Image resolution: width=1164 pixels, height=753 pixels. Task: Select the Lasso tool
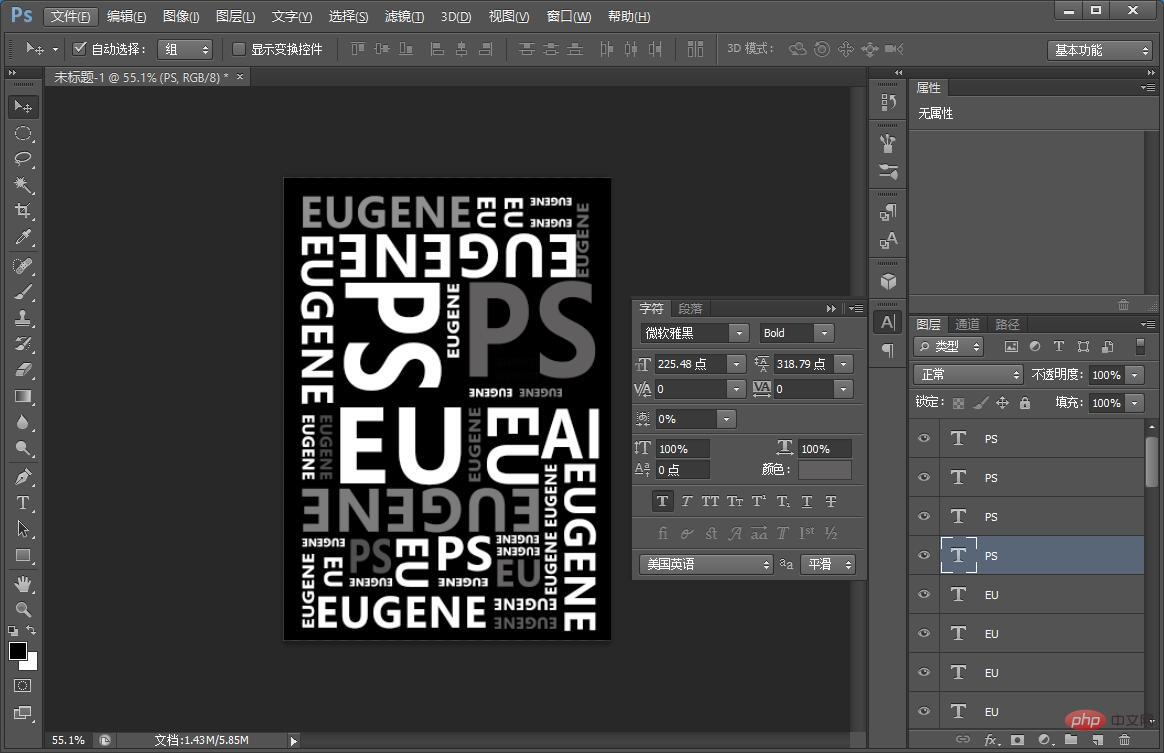[23, 159]
